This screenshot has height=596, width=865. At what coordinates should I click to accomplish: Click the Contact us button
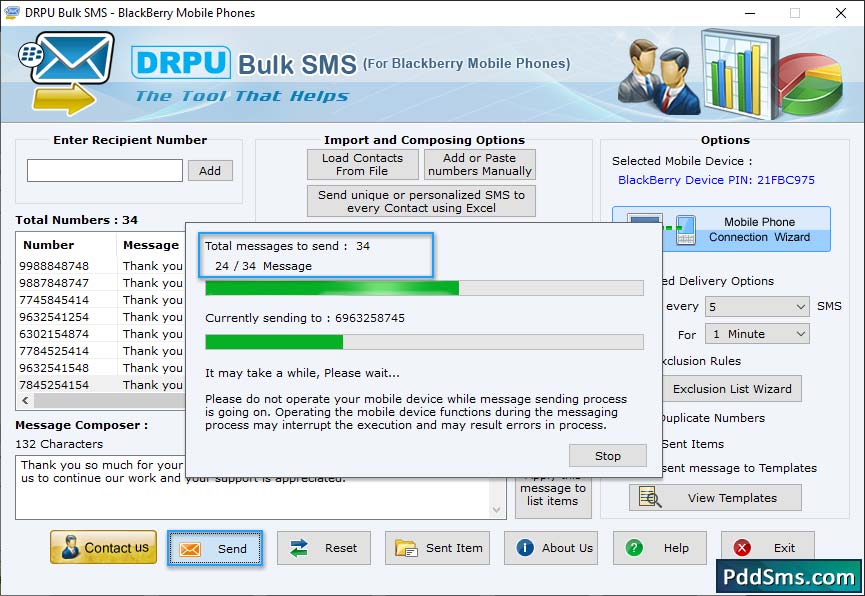click(x=103, y=547)
